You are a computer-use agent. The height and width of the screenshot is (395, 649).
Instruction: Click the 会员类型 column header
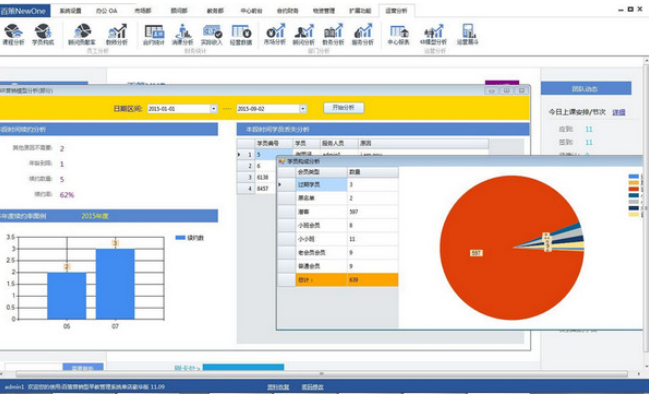(x=322, y=172)
